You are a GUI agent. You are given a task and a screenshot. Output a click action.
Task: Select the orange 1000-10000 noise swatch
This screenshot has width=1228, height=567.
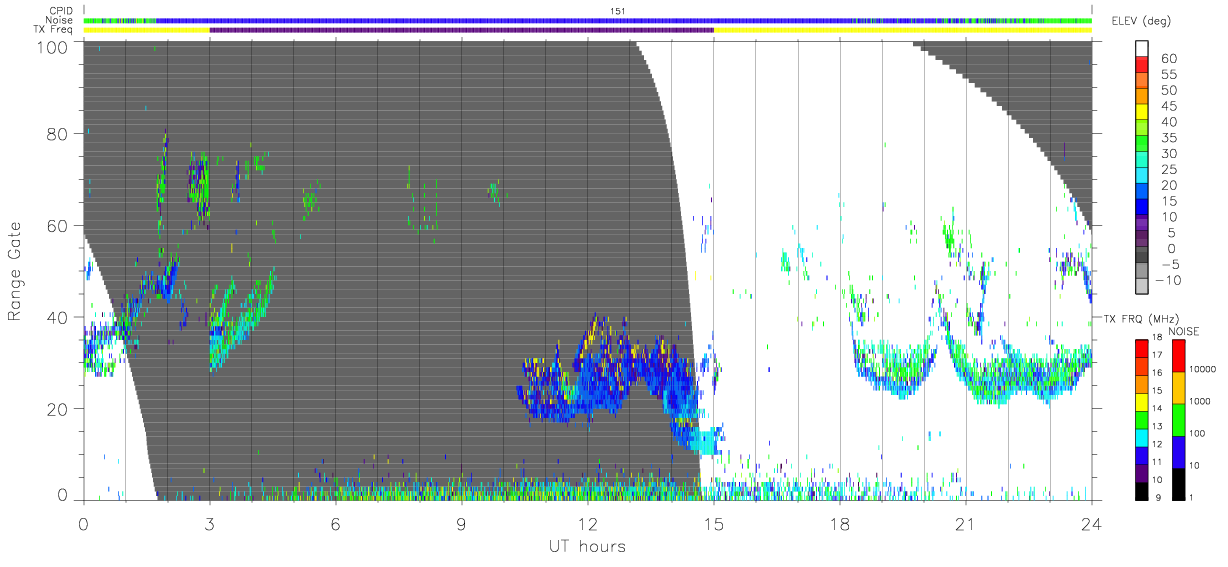point(1180,388)
